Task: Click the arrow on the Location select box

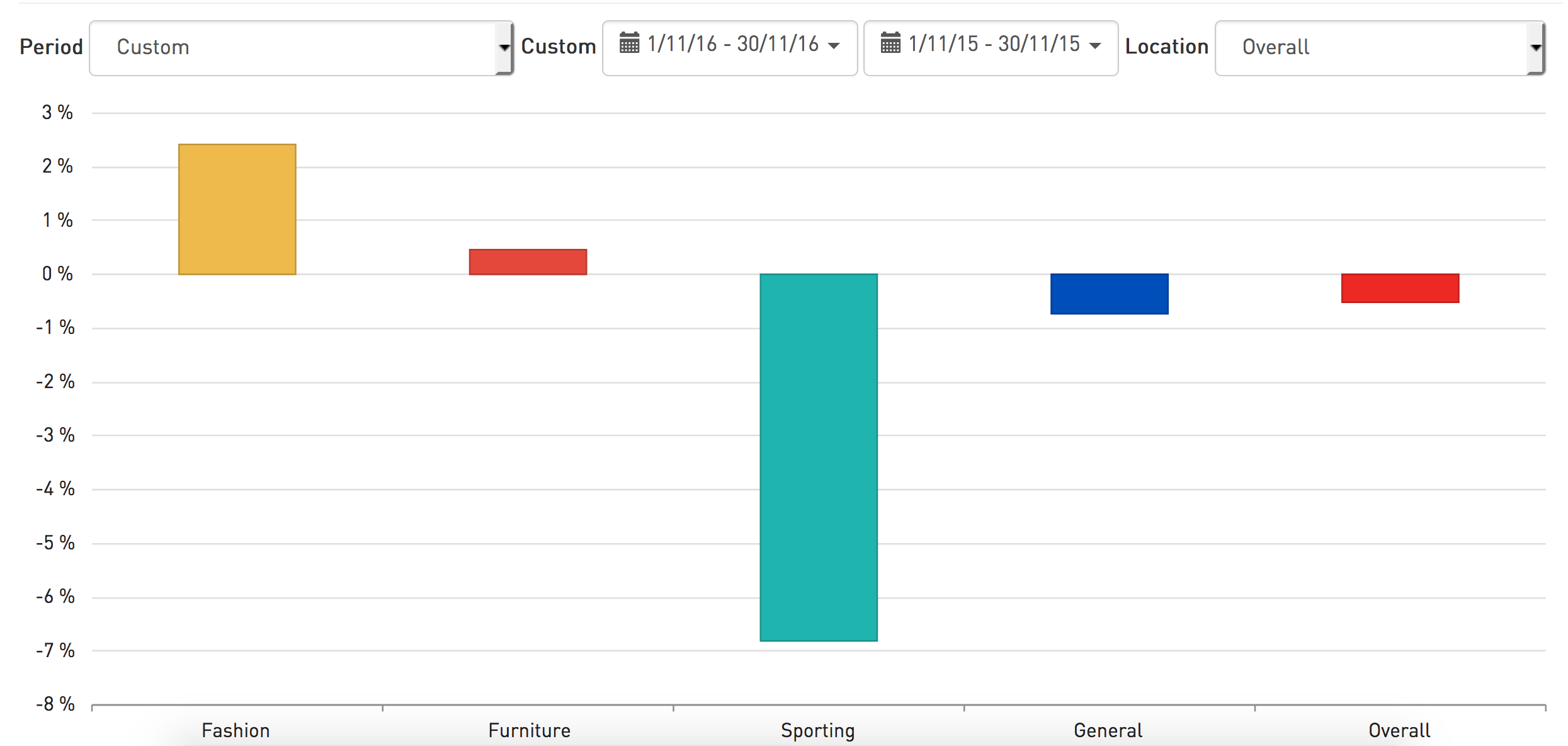Action: coord(1536,48)
